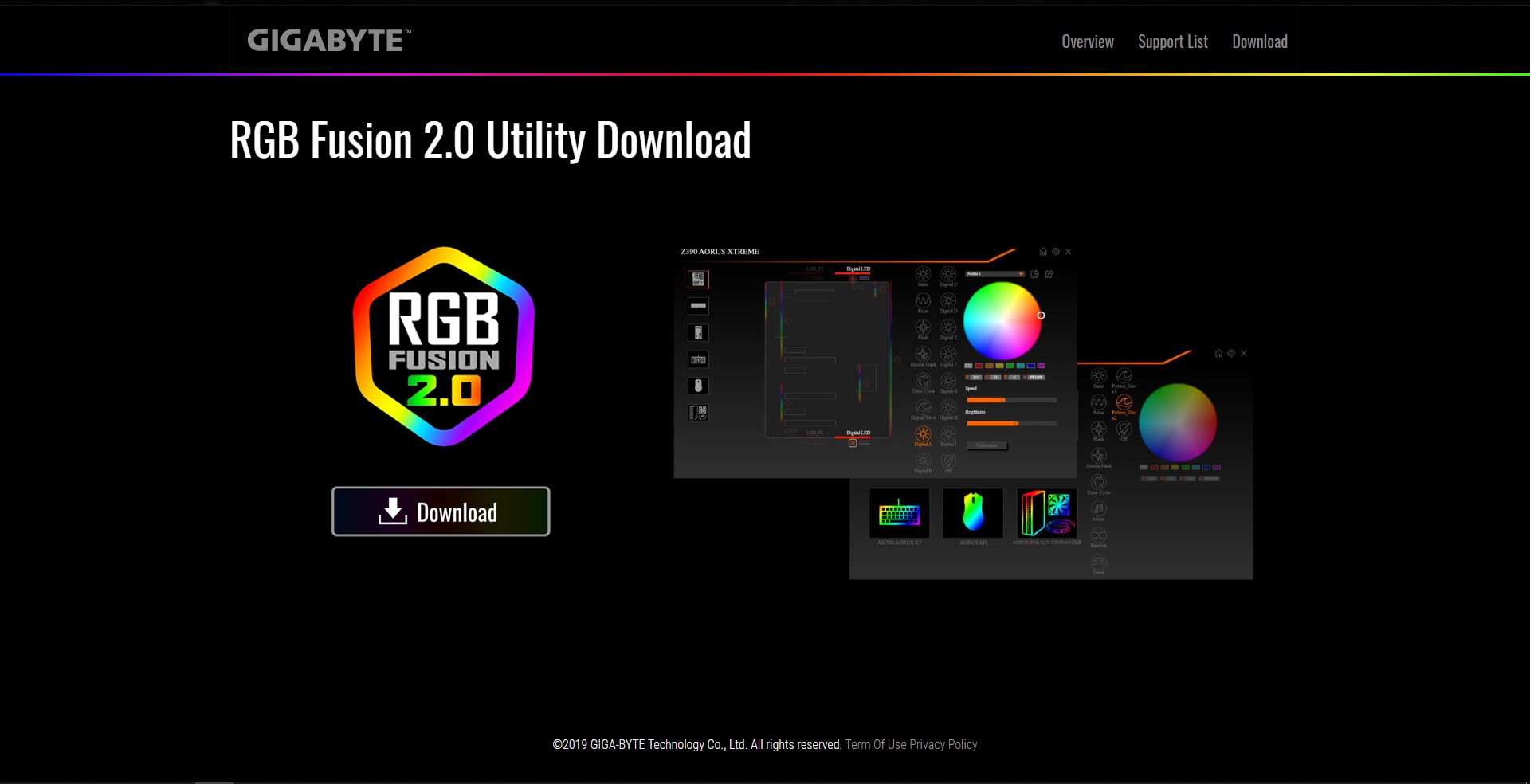Choose Color Cycle mode in the Z390 window
The image size is (1530, 784).
(923, 382)
